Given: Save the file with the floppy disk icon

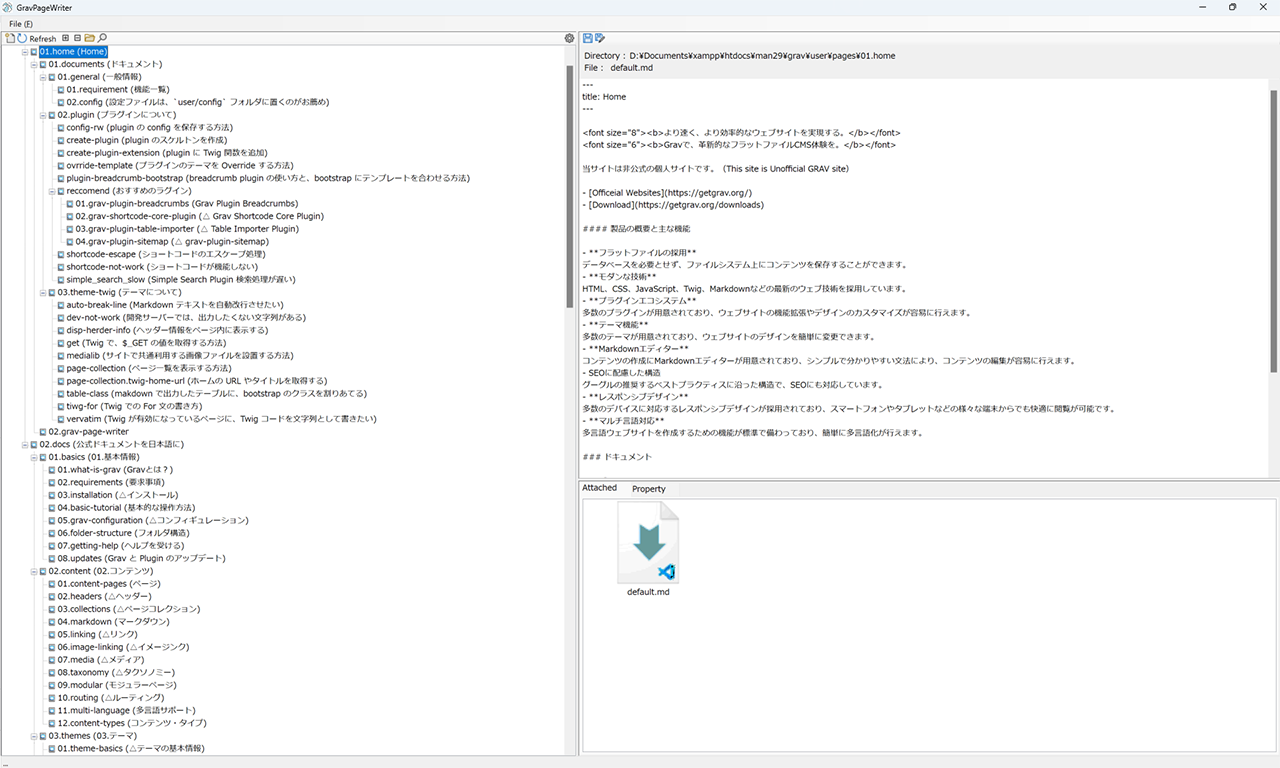Looking at the screenshot, I should click(588, 38).
